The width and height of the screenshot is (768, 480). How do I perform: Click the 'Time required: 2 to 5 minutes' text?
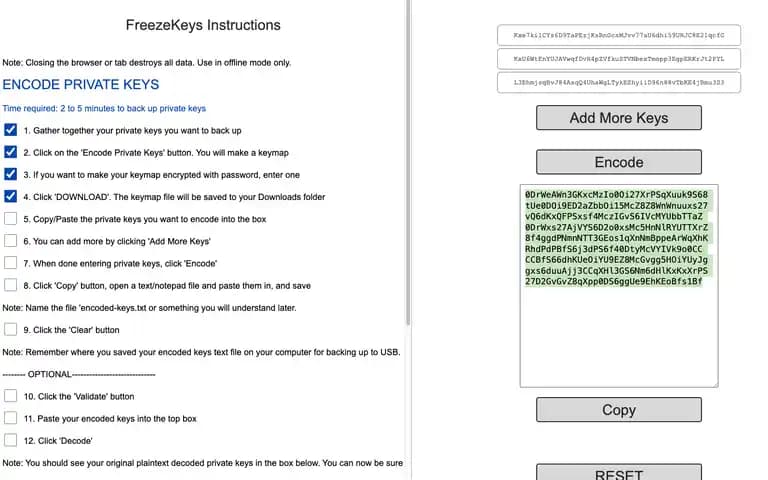click(x=104, y=108)
